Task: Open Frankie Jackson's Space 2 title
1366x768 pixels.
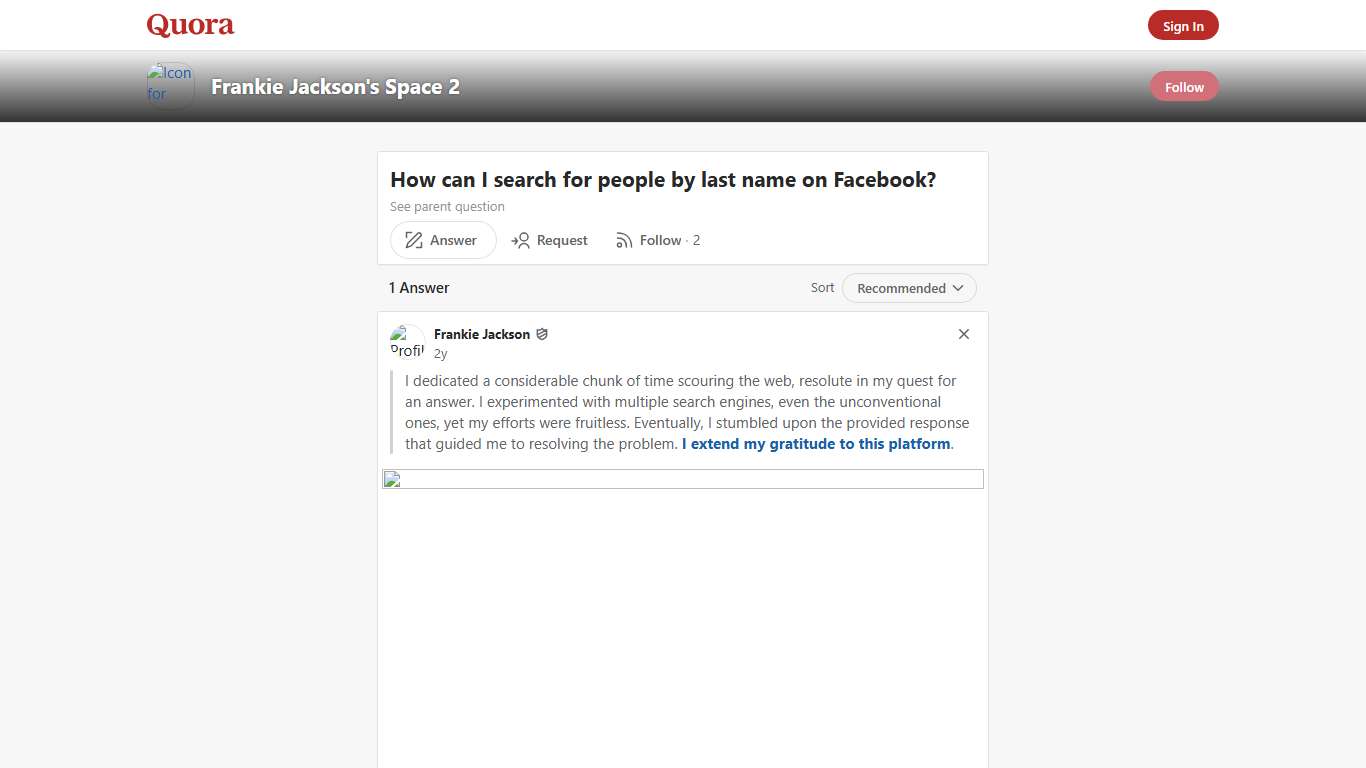Action: click(x=335, y=86)
